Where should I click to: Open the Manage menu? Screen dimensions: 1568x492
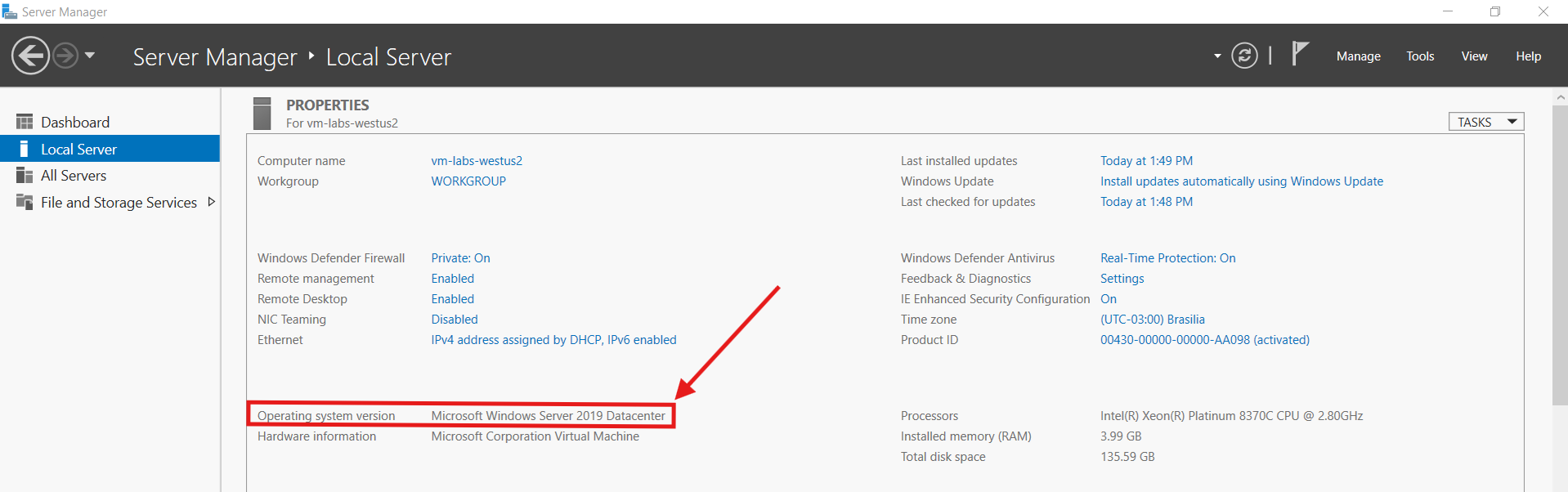[x=1358, y=56]
